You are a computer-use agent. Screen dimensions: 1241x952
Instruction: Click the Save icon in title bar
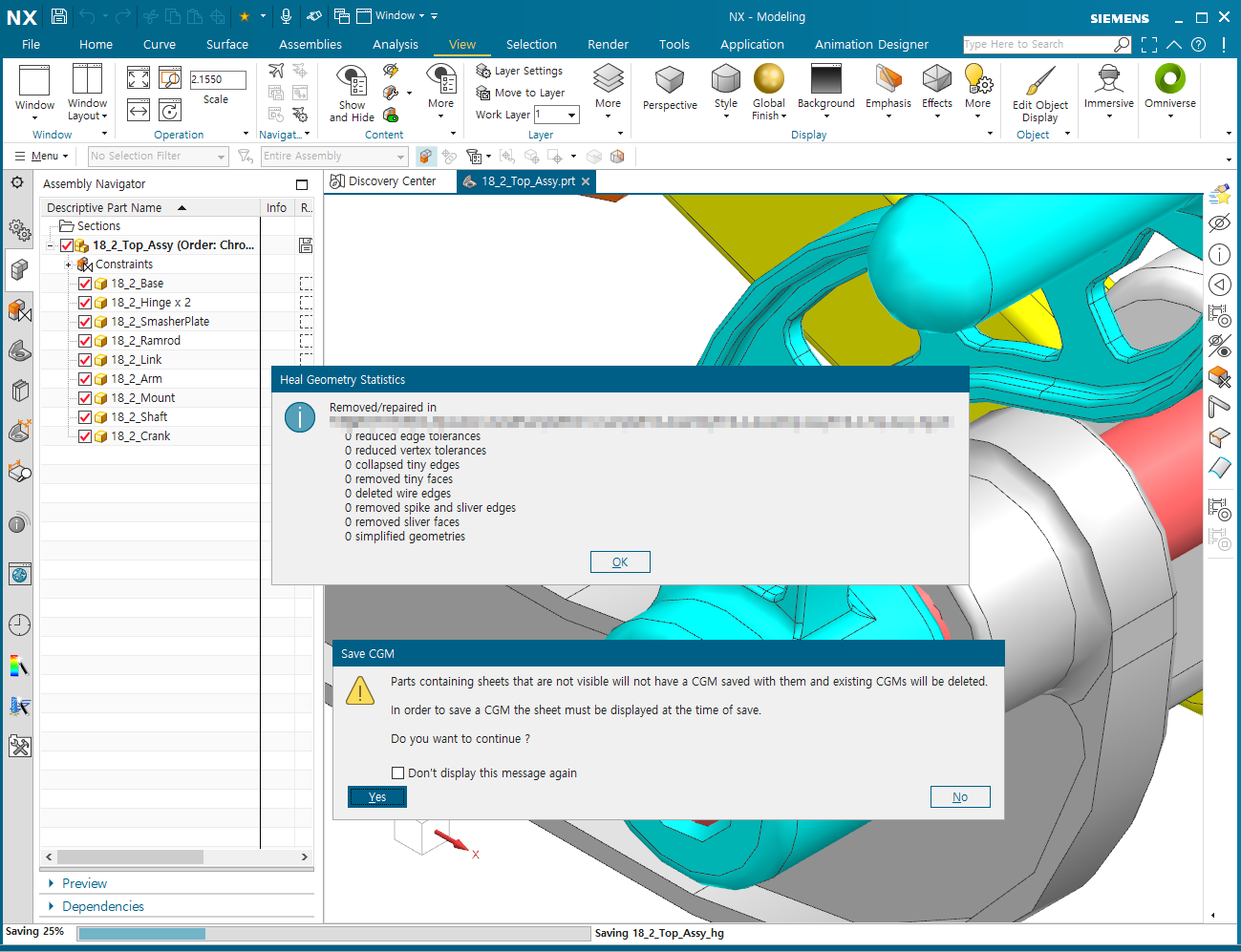click(x=59, y=16)
